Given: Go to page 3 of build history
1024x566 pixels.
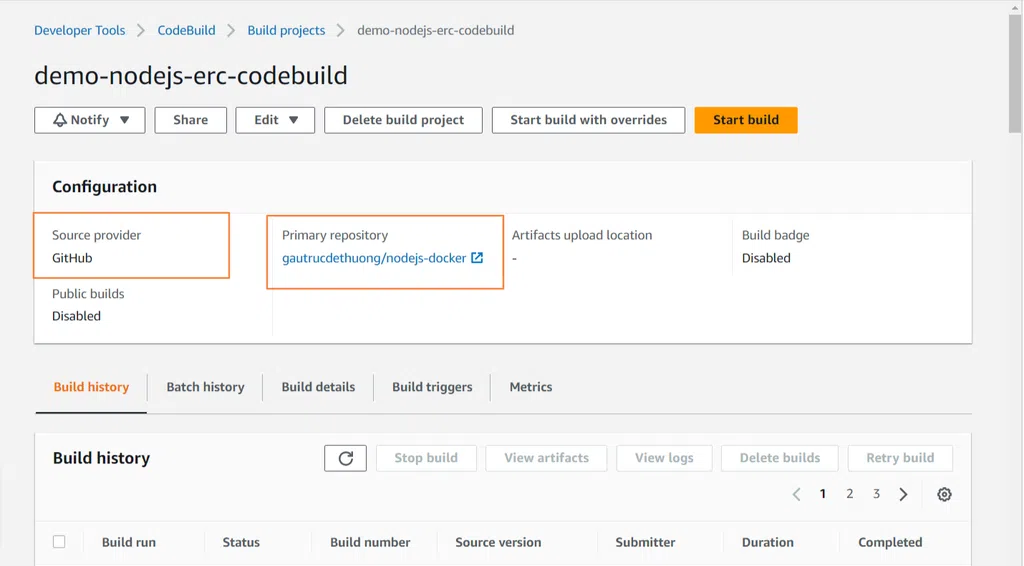Looking at the screenshot, I should 876,494.
